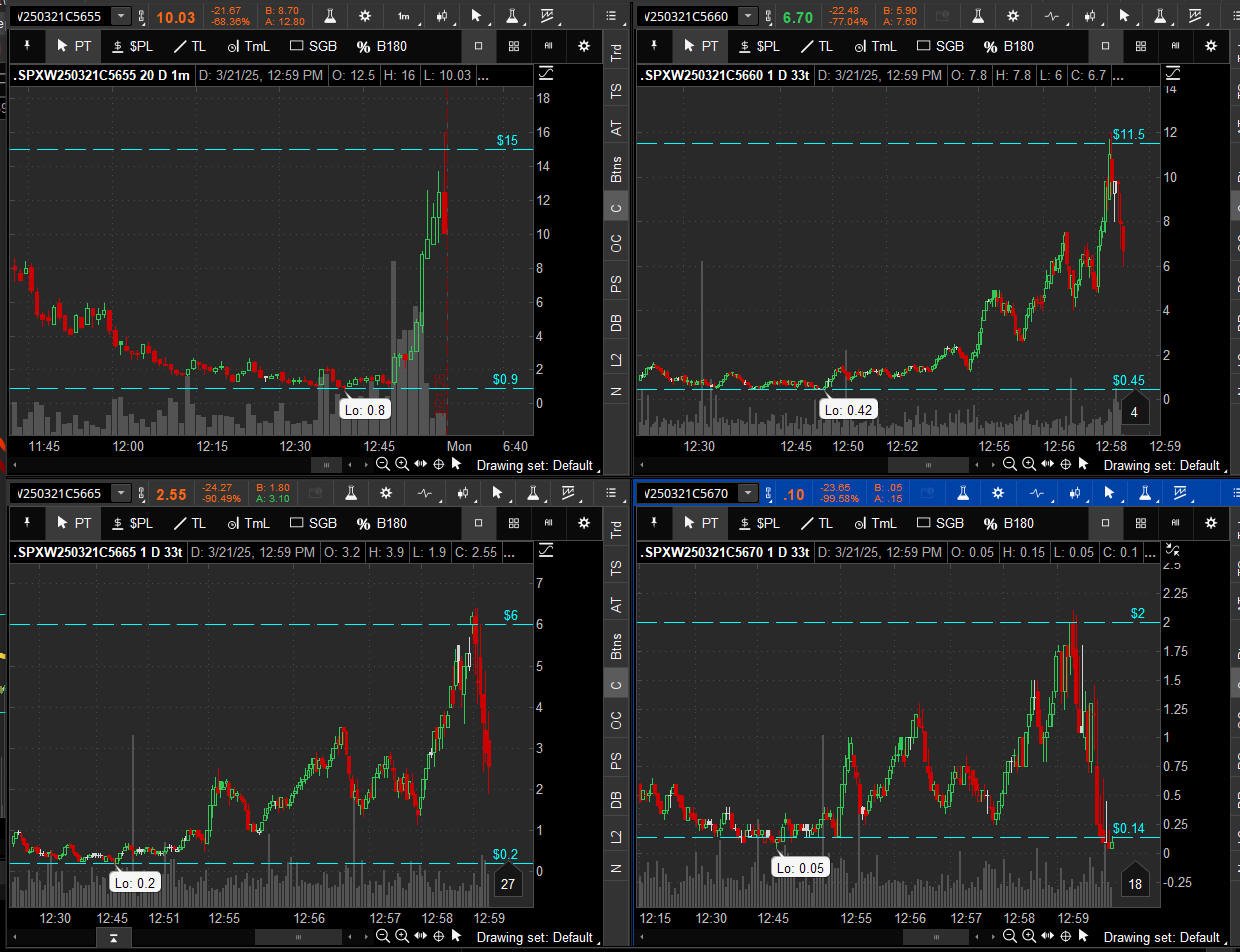The image size is (1240, 952).
Task: Click the All button on the C5655 drawing toolbar
Action: click(x=548, y=46)
